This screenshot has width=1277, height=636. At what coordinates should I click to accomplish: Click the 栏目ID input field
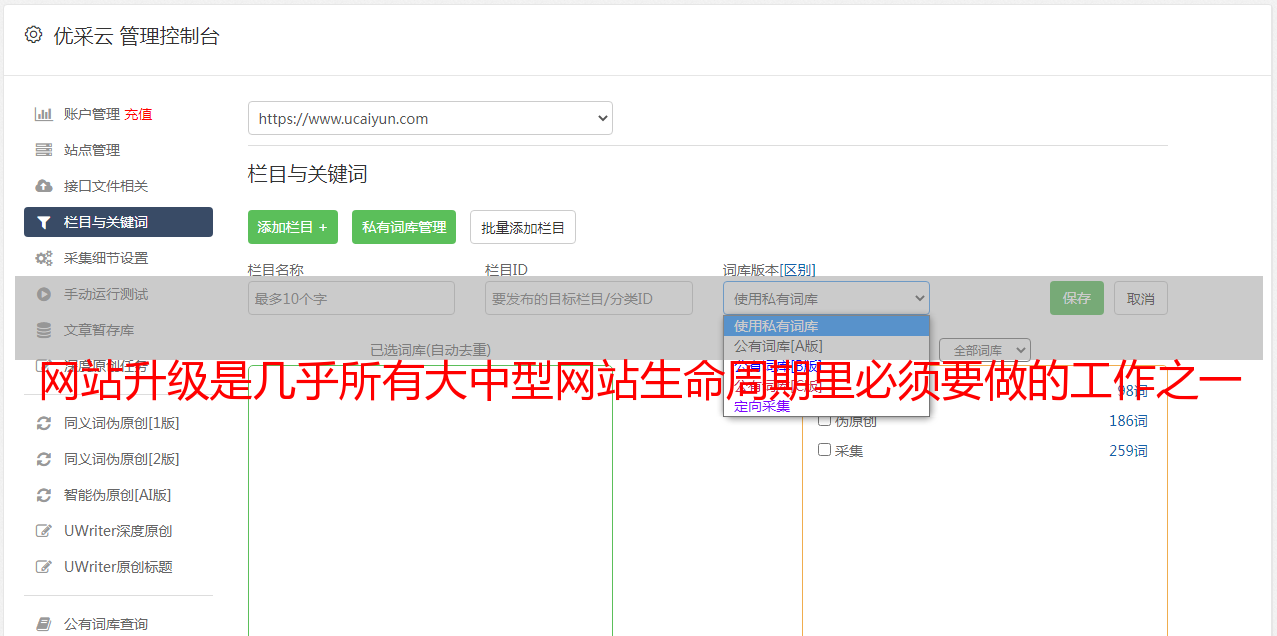click(589, 298)
